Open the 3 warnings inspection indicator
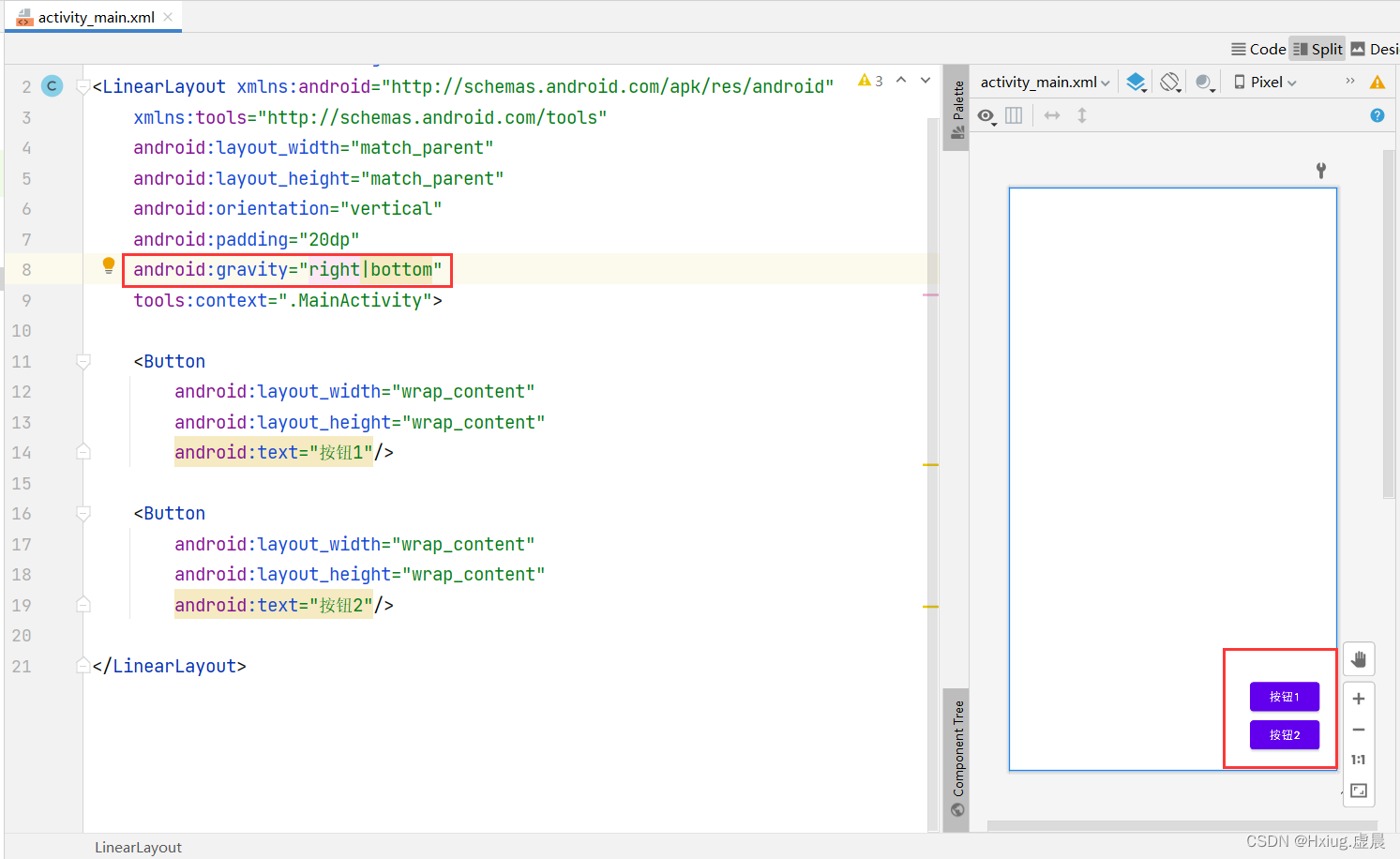1400x859 pixels. [x=870, y=82]
